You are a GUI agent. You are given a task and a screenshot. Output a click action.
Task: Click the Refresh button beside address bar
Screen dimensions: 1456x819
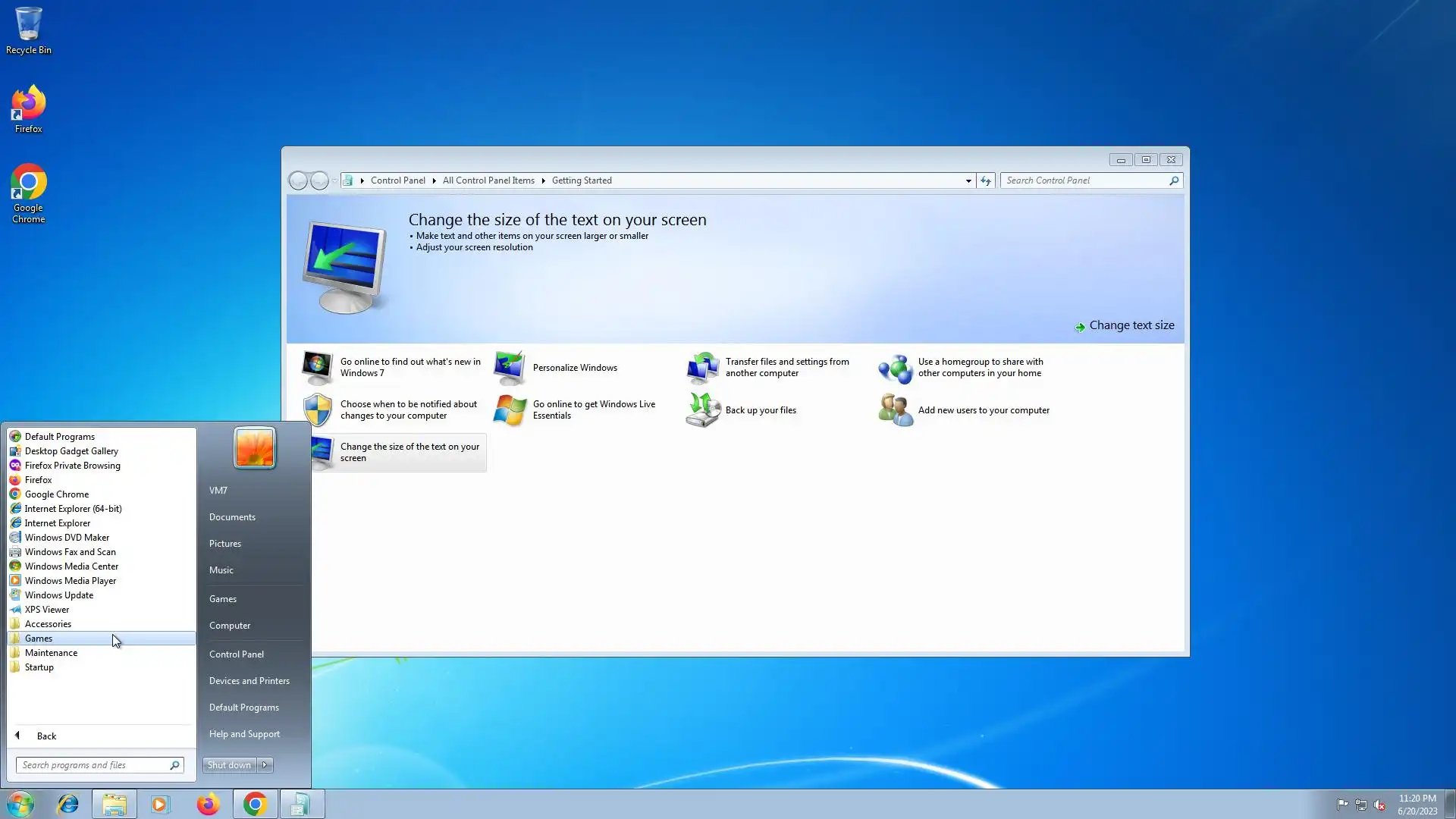985,180
